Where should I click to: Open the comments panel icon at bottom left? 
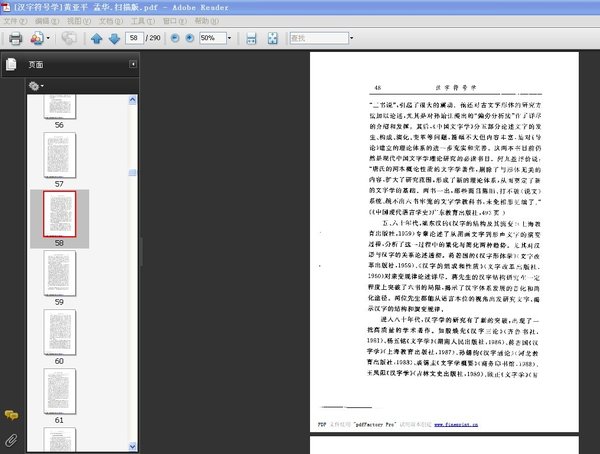(x=11, y=415)
